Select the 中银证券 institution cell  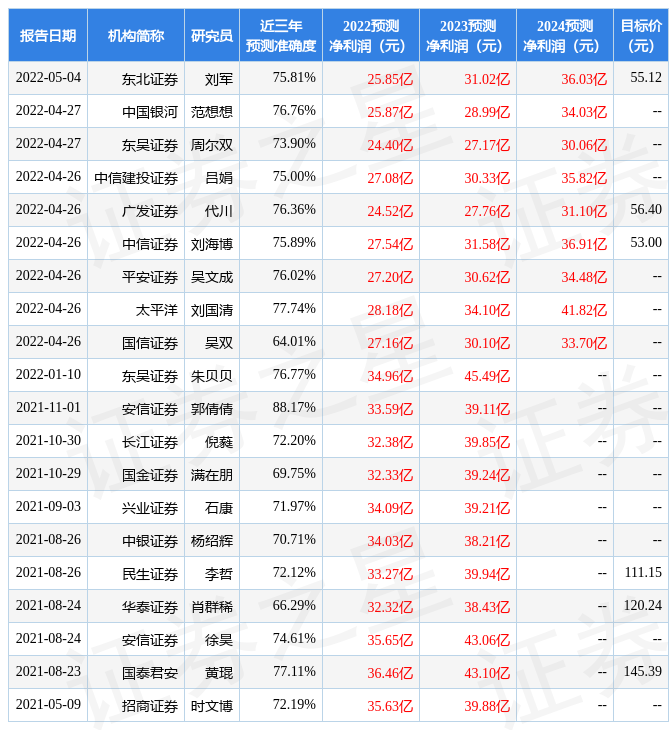[150, 541]
